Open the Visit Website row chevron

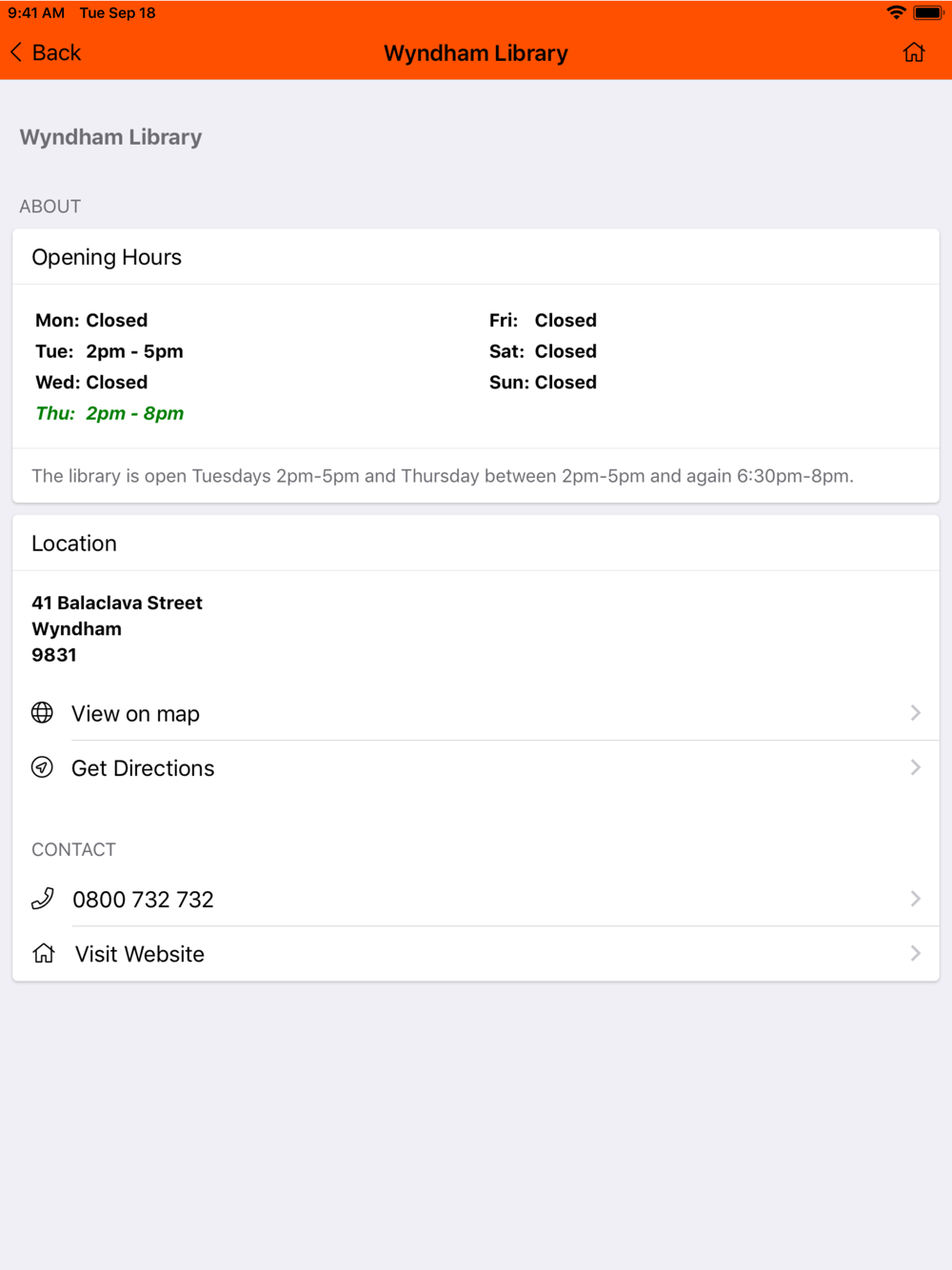[x=916, y=953]
